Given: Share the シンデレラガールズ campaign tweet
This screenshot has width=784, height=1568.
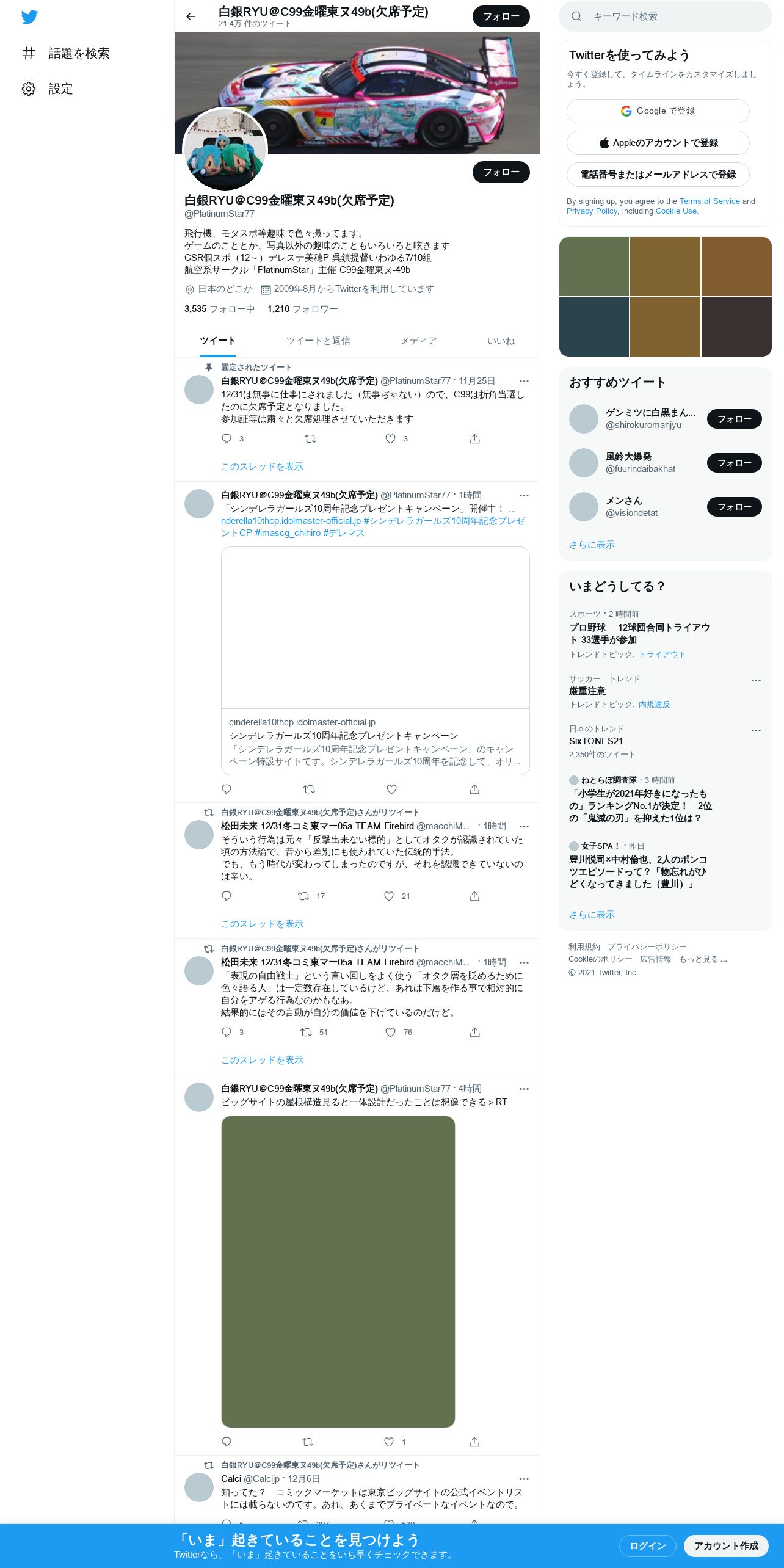Looking at the screenshot, I should [x=474, y=789].
